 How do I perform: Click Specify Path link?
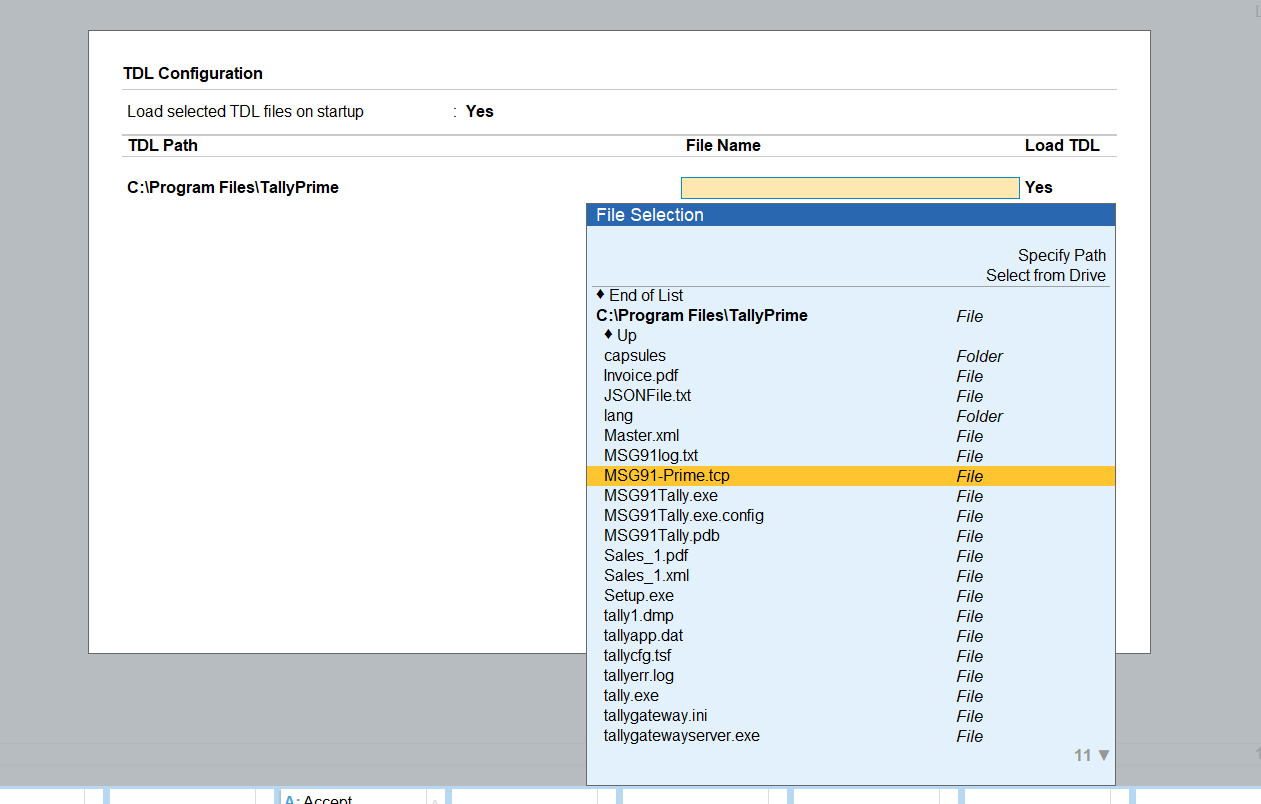pos(1061,256)
